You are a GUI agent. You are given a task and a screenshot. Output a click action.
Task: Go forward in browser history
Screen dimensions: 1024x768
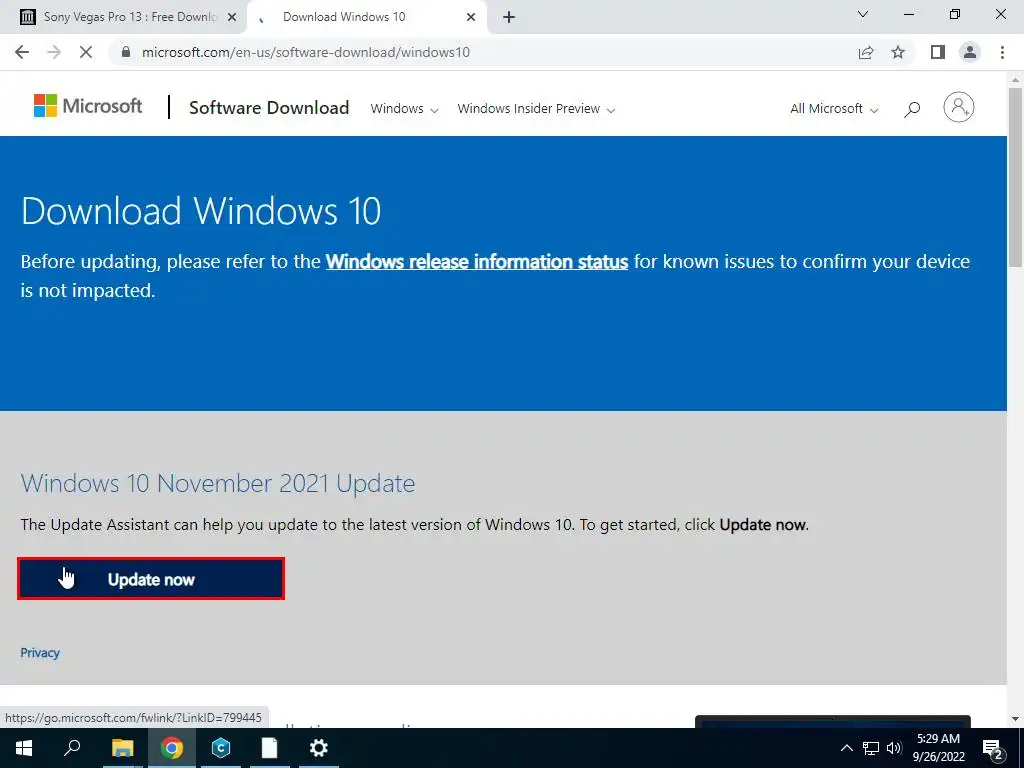pyautogui.click(x=54, y=52)
